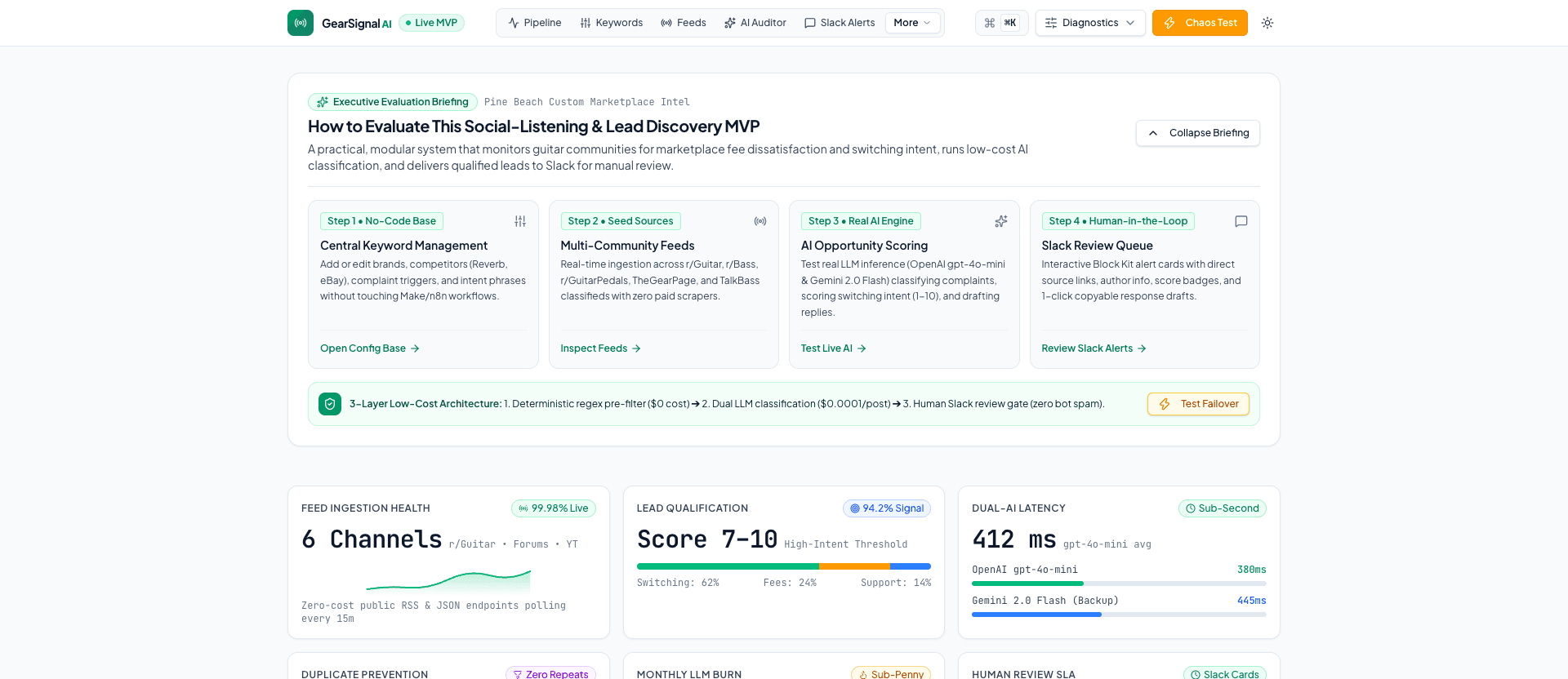
Task: Click the Executive Evaluation Briefing badge
Action: (393, 102)
